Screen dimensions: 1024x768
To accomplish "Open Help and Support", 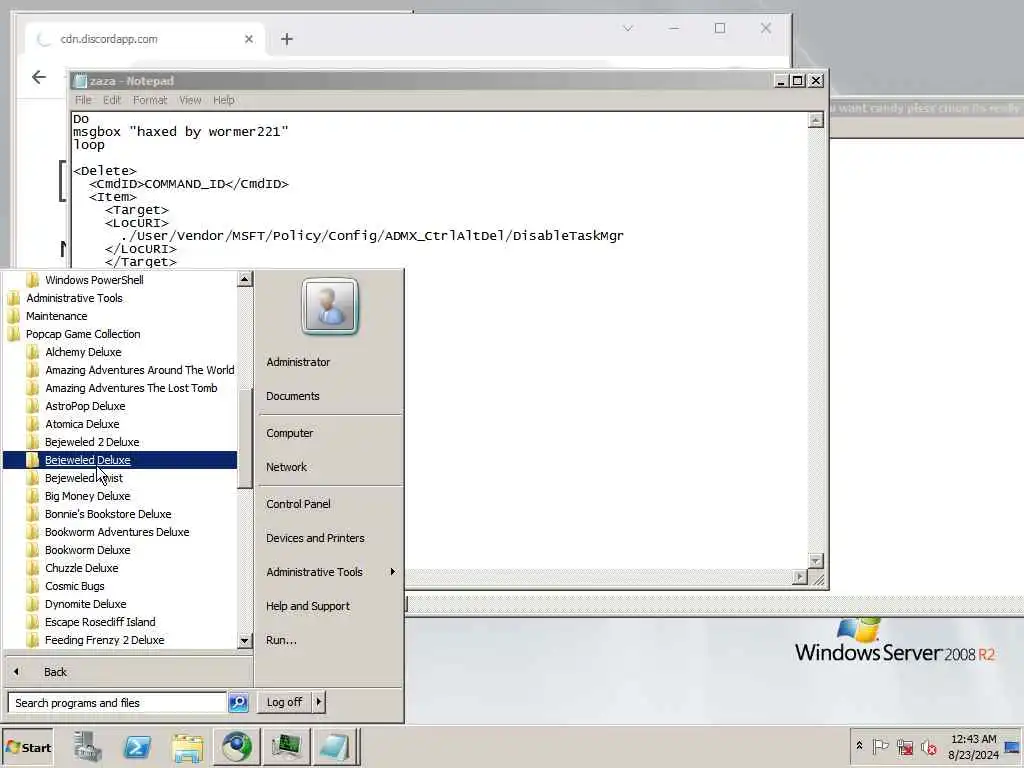I will pos(308,606).
